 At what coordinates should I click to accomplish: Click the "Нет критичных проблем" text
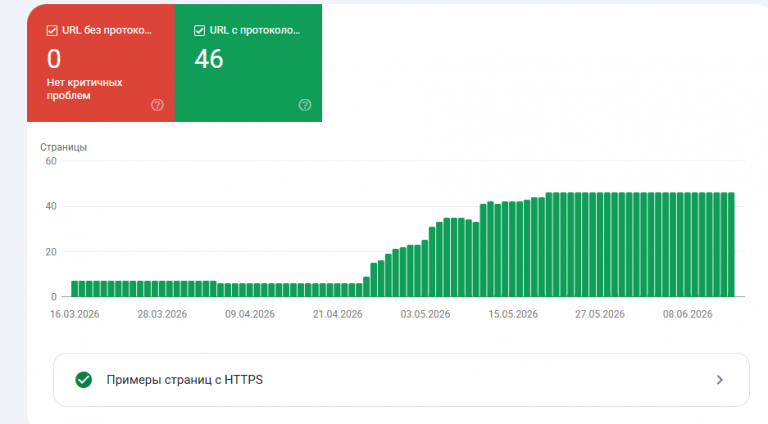tap(84, 89)
